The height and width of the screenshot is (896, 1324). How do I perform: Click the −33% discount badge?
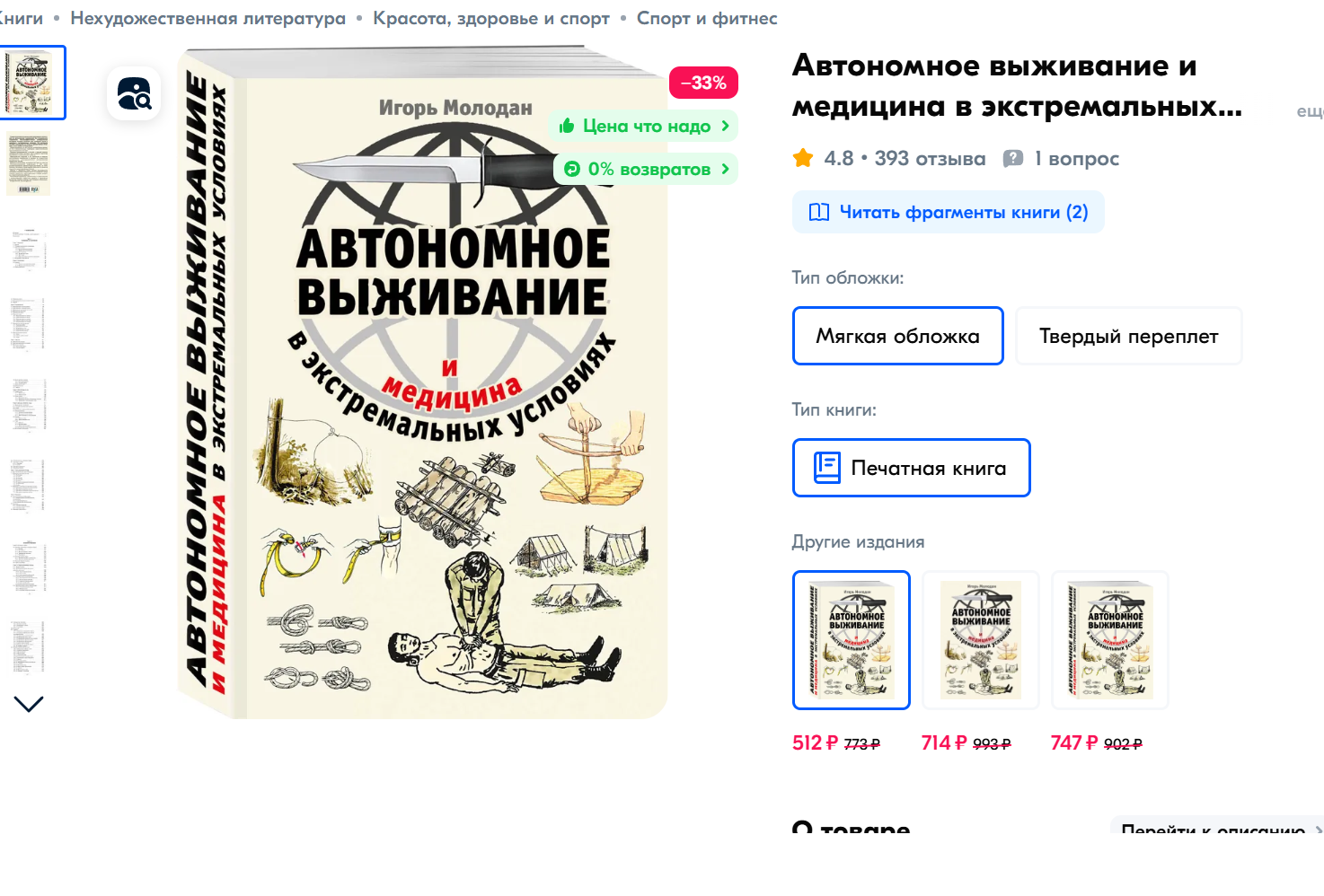(x=703, y=83)
